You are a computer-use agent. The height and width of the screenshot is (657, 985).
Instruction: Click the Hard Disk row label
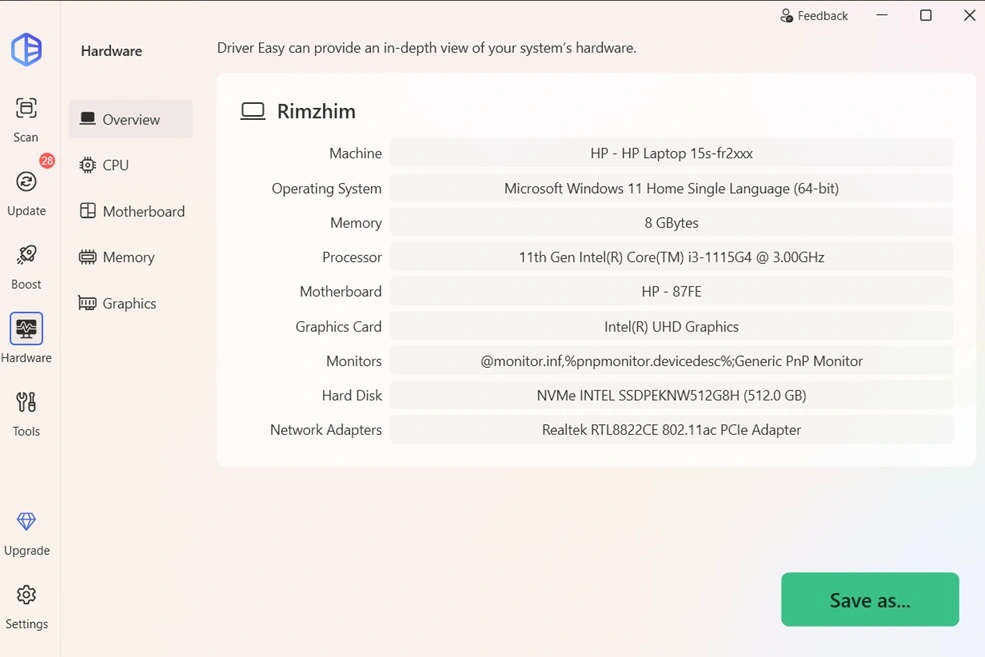352,395
